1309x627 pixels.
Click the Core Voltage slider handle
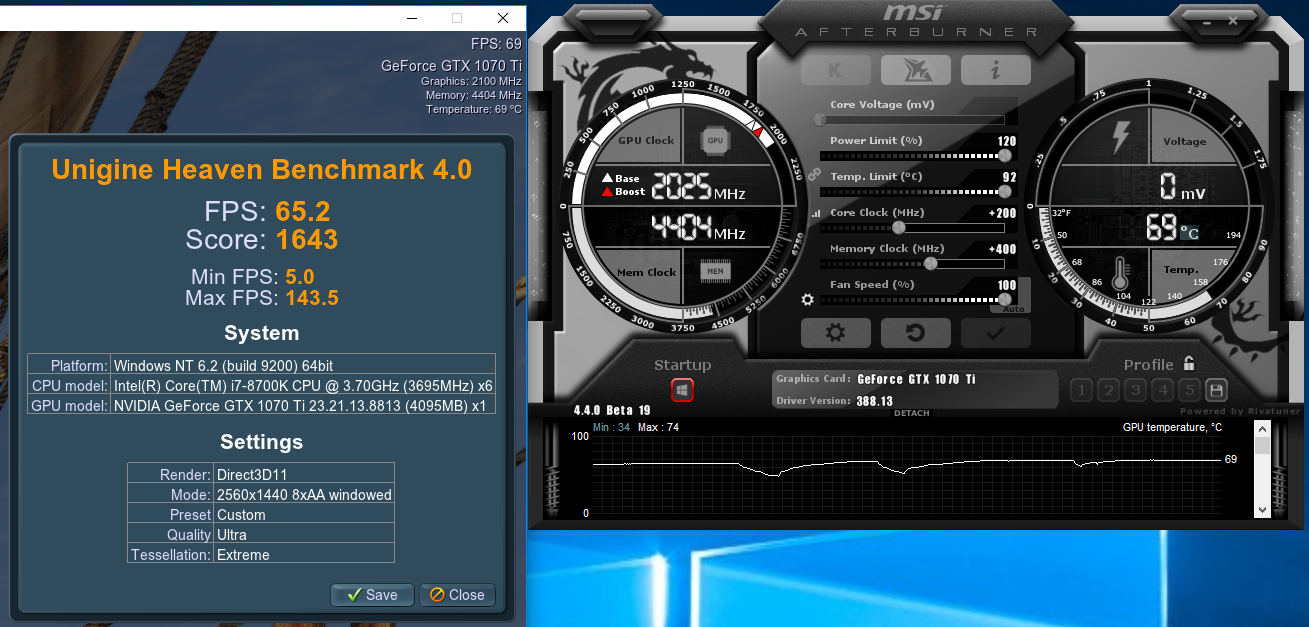tap(820, 119)
